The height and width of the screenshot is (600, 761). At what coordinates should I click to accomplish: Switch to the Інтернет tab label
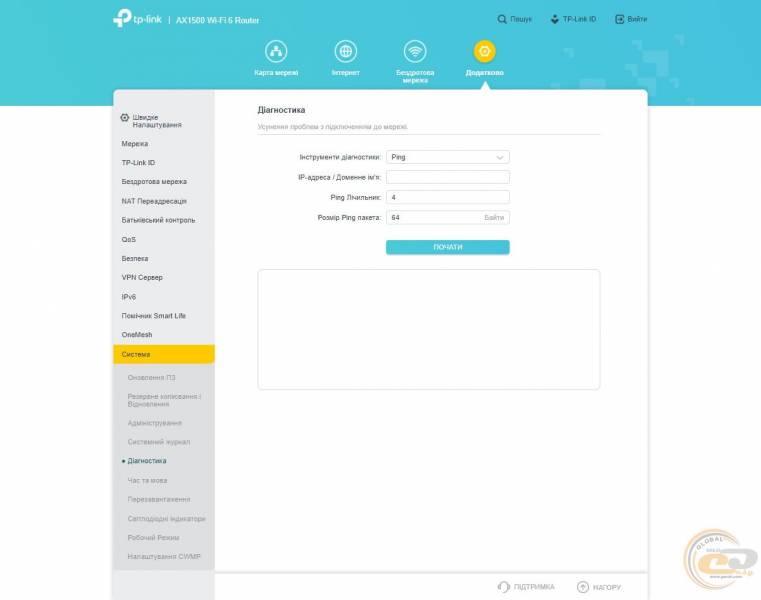346,73
